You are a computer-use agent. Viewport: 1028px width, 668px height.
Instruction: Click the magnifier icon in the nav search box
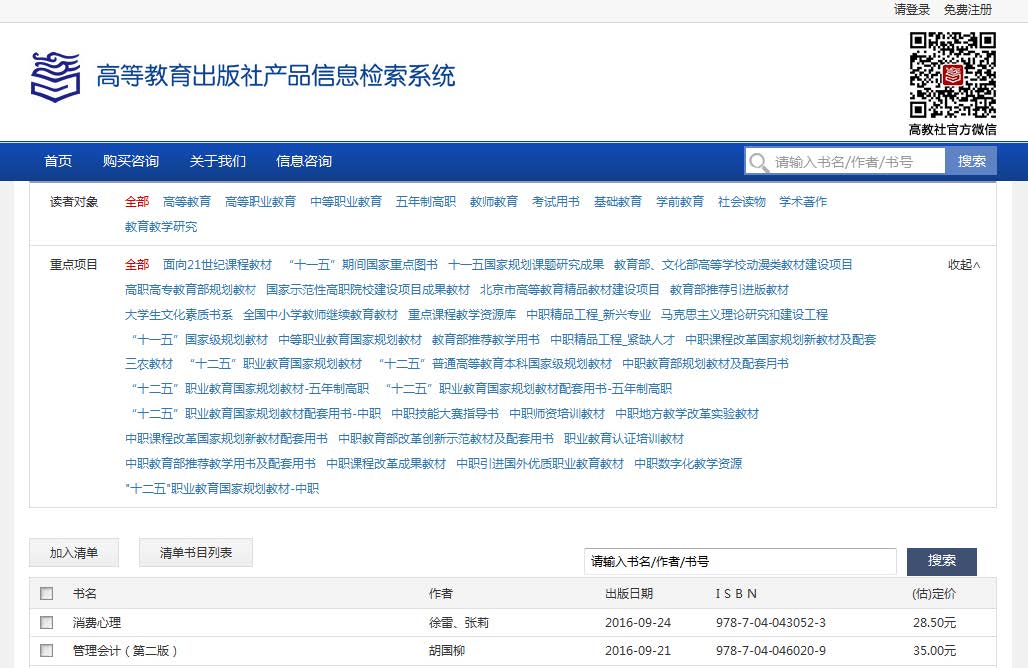click(x=759, y=162)
